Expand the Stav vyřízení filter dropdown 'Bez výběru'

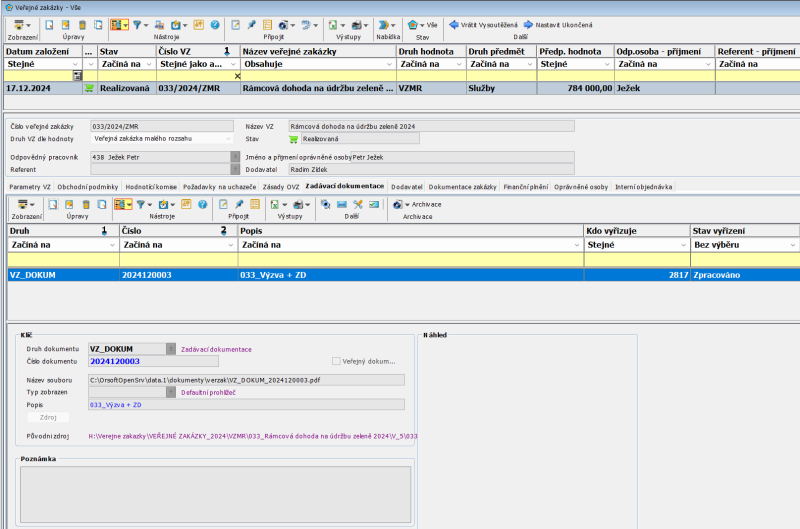click(x=792, y=244)
